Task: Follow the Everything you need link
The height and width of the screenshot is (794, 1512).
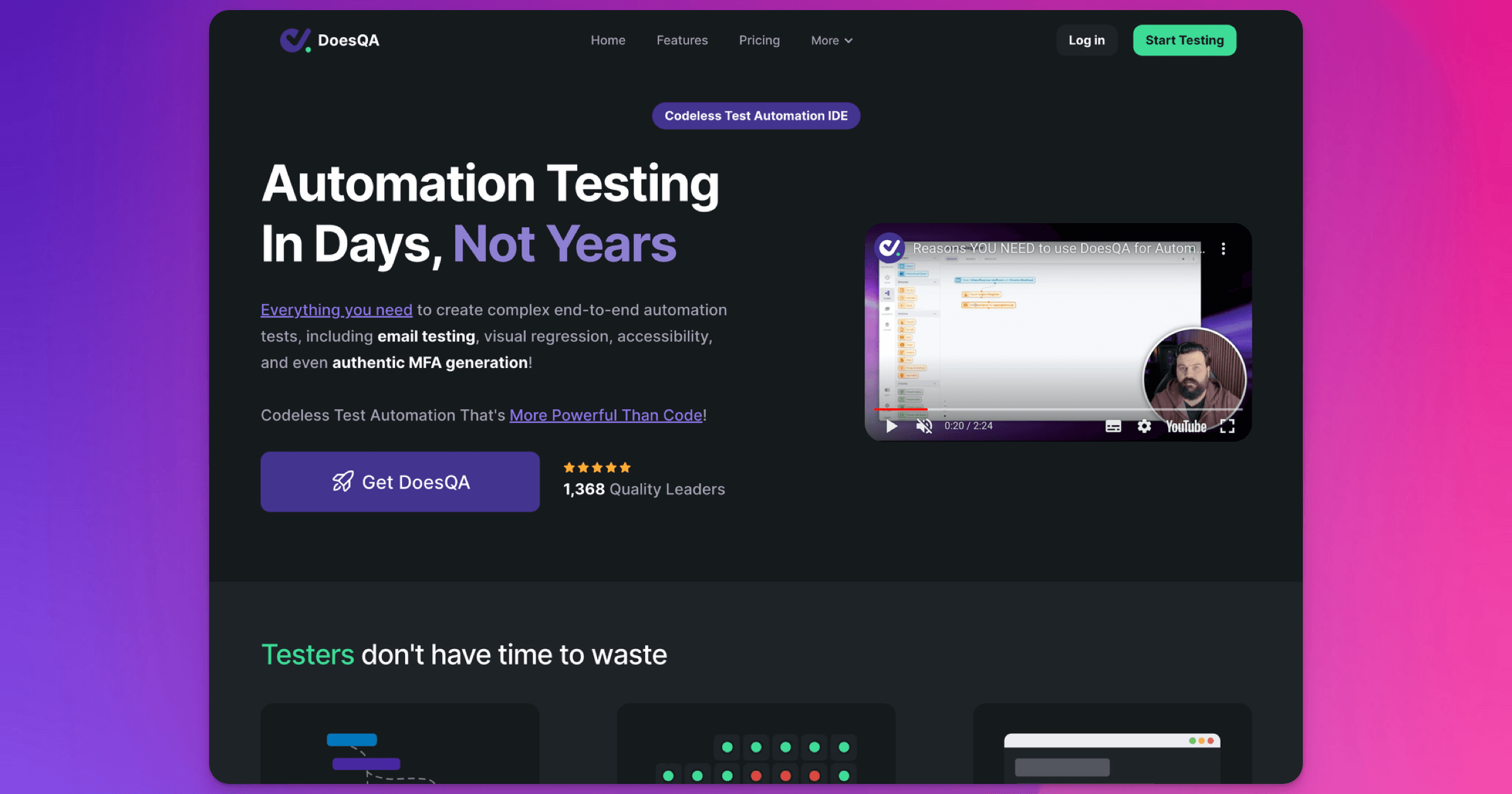Action: tap(336, 310)
